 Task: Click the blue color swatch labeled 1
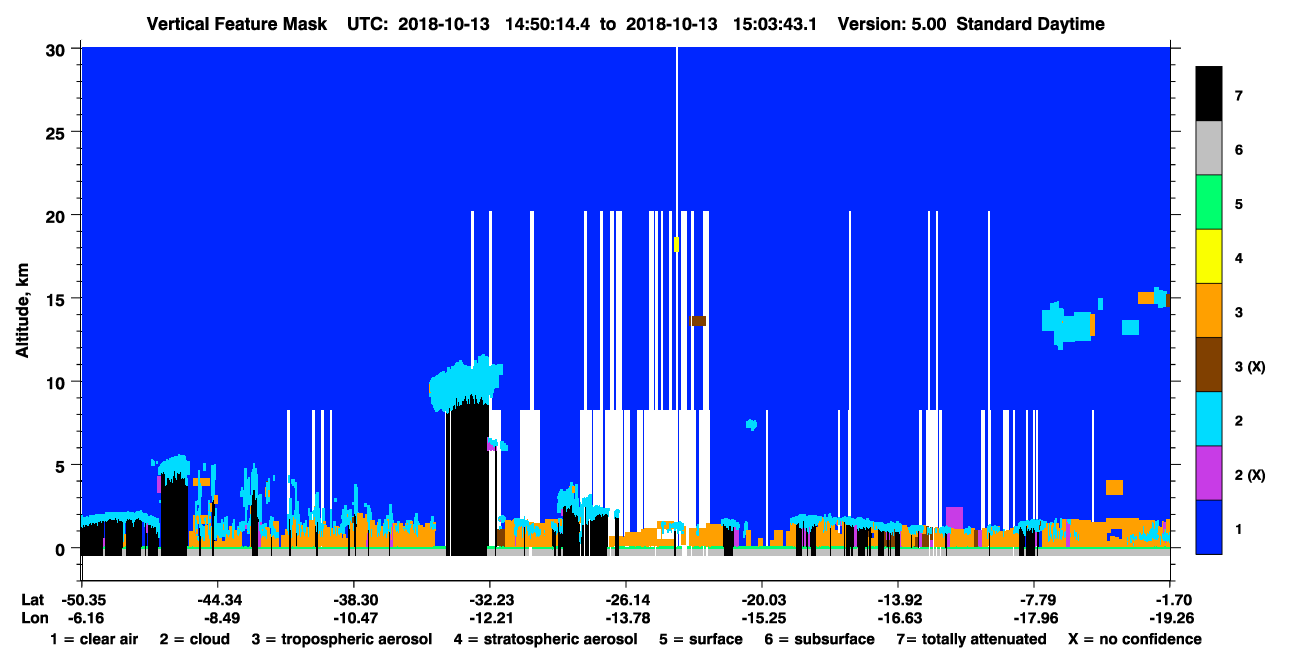click(1209, 527)
